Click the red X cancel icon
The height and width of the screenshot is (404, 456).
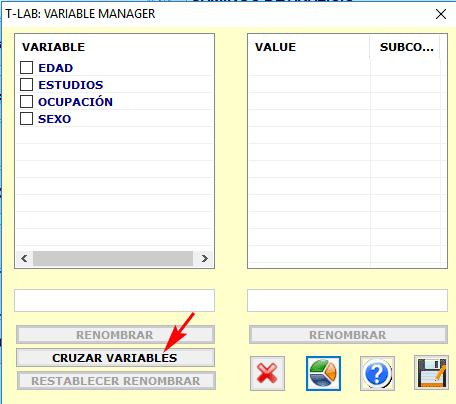[267, 373]
